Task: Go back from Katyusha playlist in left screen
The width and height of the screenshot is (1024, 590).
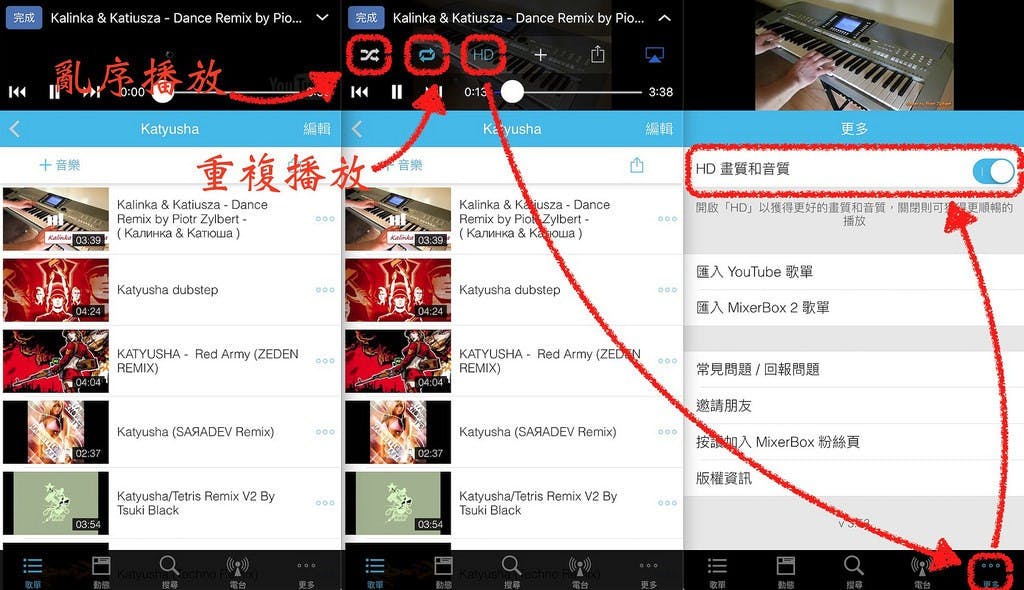Action: pos(15,129)
